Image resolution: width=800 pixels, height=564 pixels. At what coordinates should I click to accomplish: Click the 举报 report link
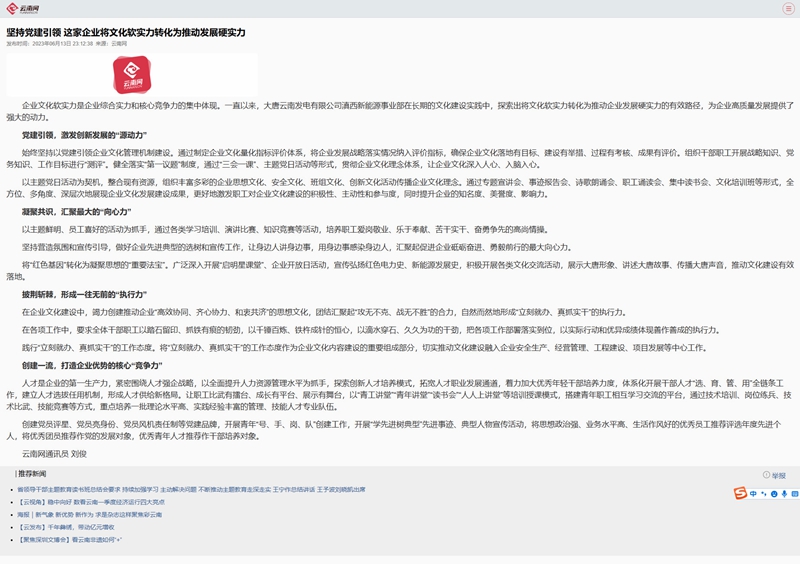(778, 475)
